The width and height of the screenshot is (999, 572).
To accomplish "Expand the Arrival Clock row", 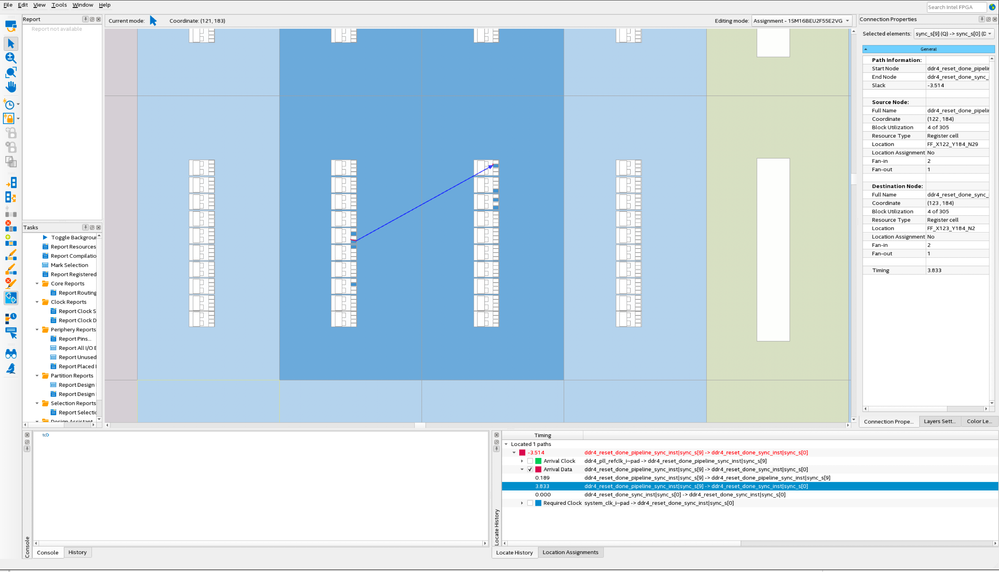I will [x=522, y=461].
